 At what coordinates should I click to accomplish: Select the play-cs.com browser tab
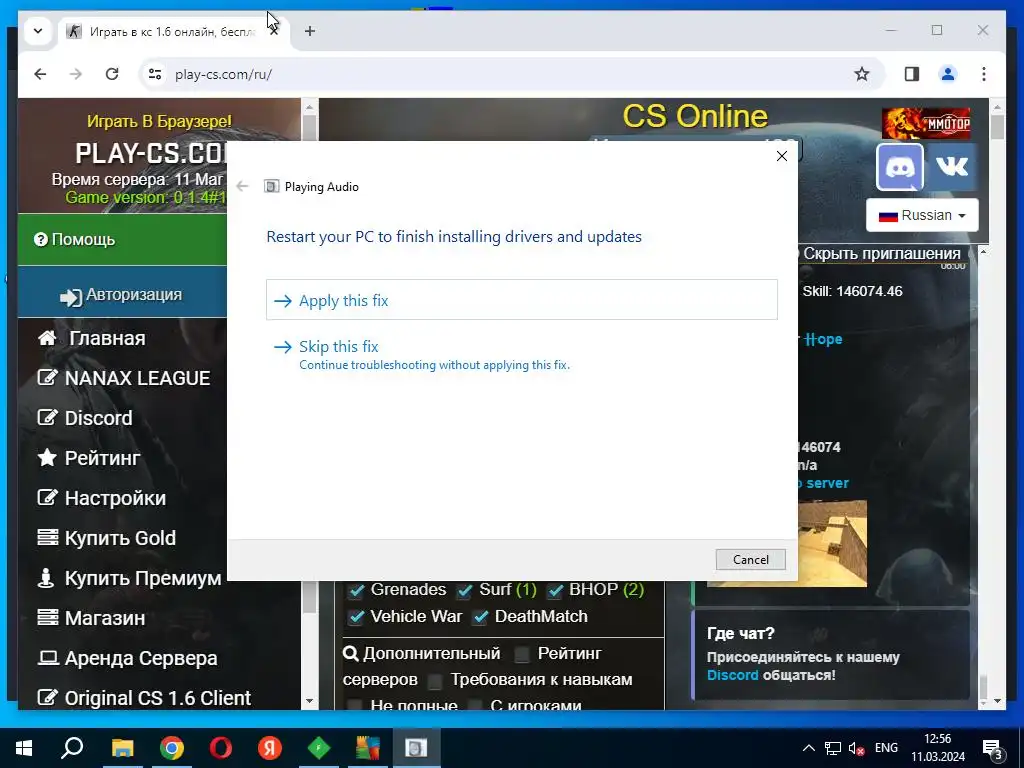click(x=172, y=31)
